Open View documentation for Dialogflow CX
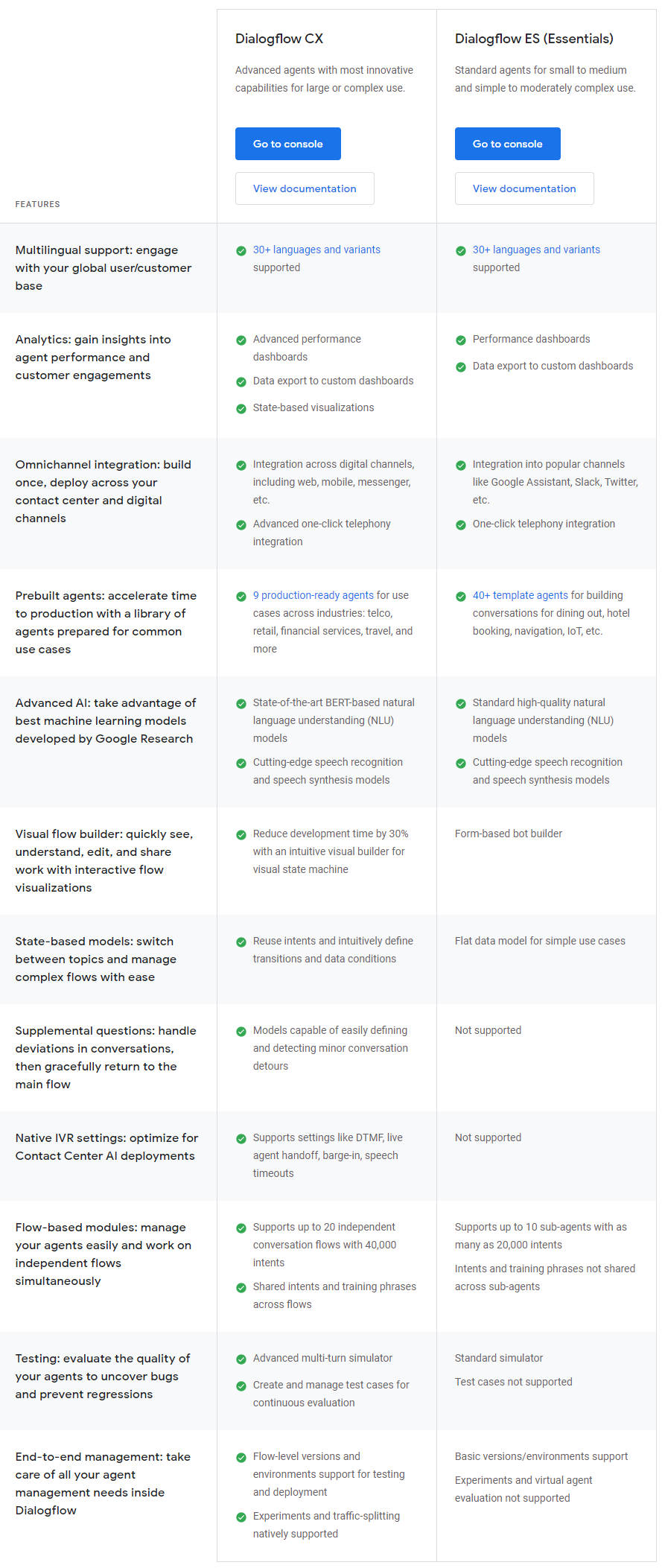The width and height of the screenshot is (662, 1568). click(305, 188)
